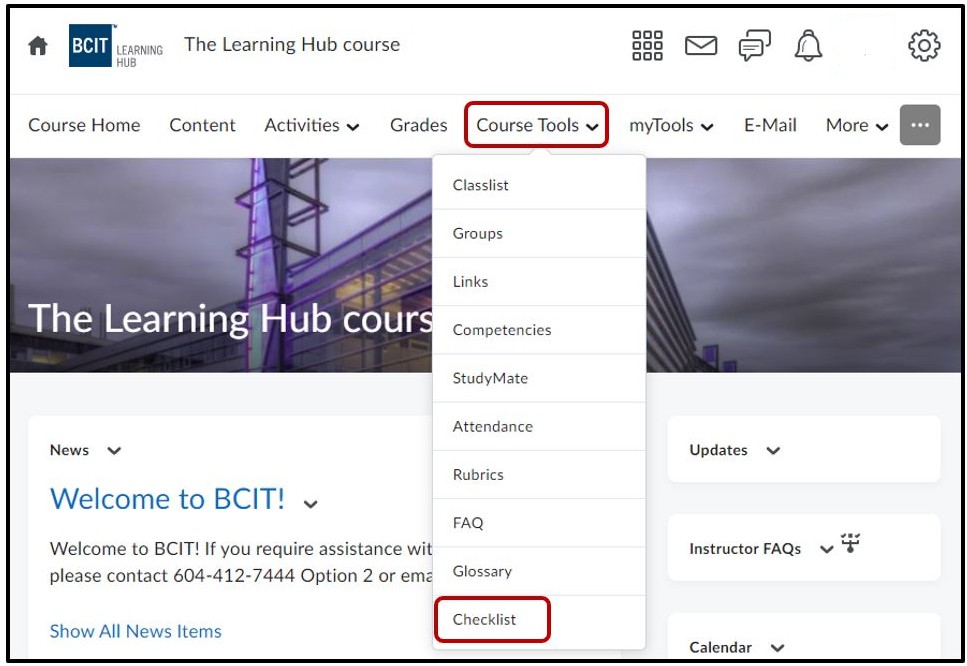Screen dimensions: 967x666
Task: Open Attendance from Course Tools menu
Action: 492,426
